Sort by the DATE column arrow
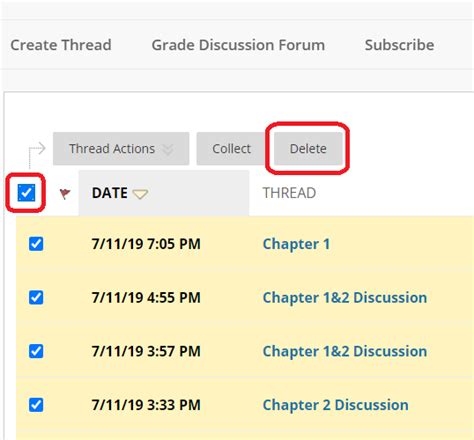Viewport: 474px width, 440px height. point(140,194)
